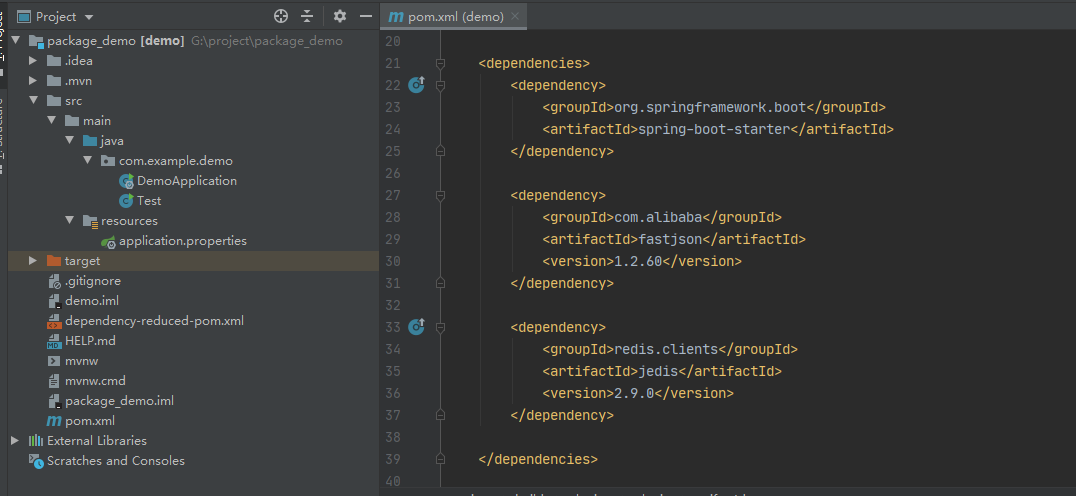Open pom.xml in the project tree
Viewport: 1076px width, 496px height.
89,421
